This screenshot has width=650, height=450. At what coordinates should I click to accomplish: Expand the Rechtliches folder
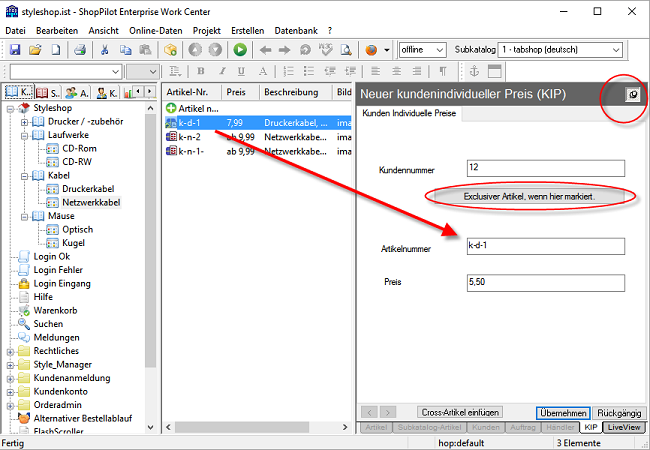(x=10, y=352)
